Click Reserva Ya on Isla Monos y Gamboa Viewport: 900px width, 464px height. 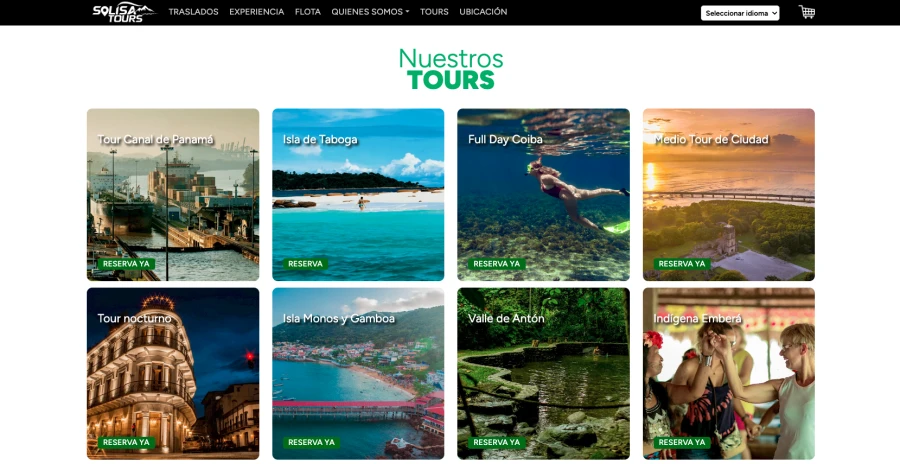311,443
